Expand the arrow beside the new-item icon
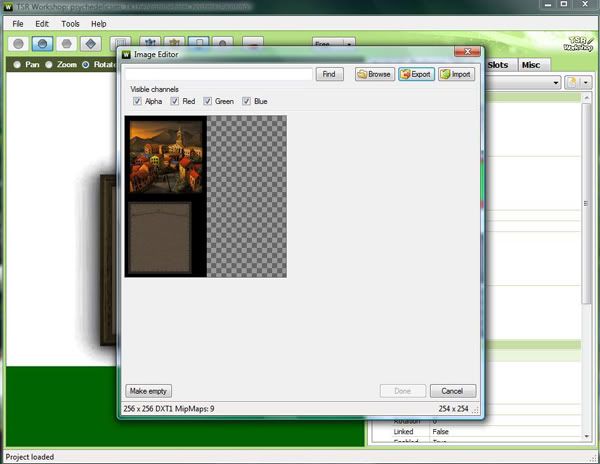 tap(585, 83)
